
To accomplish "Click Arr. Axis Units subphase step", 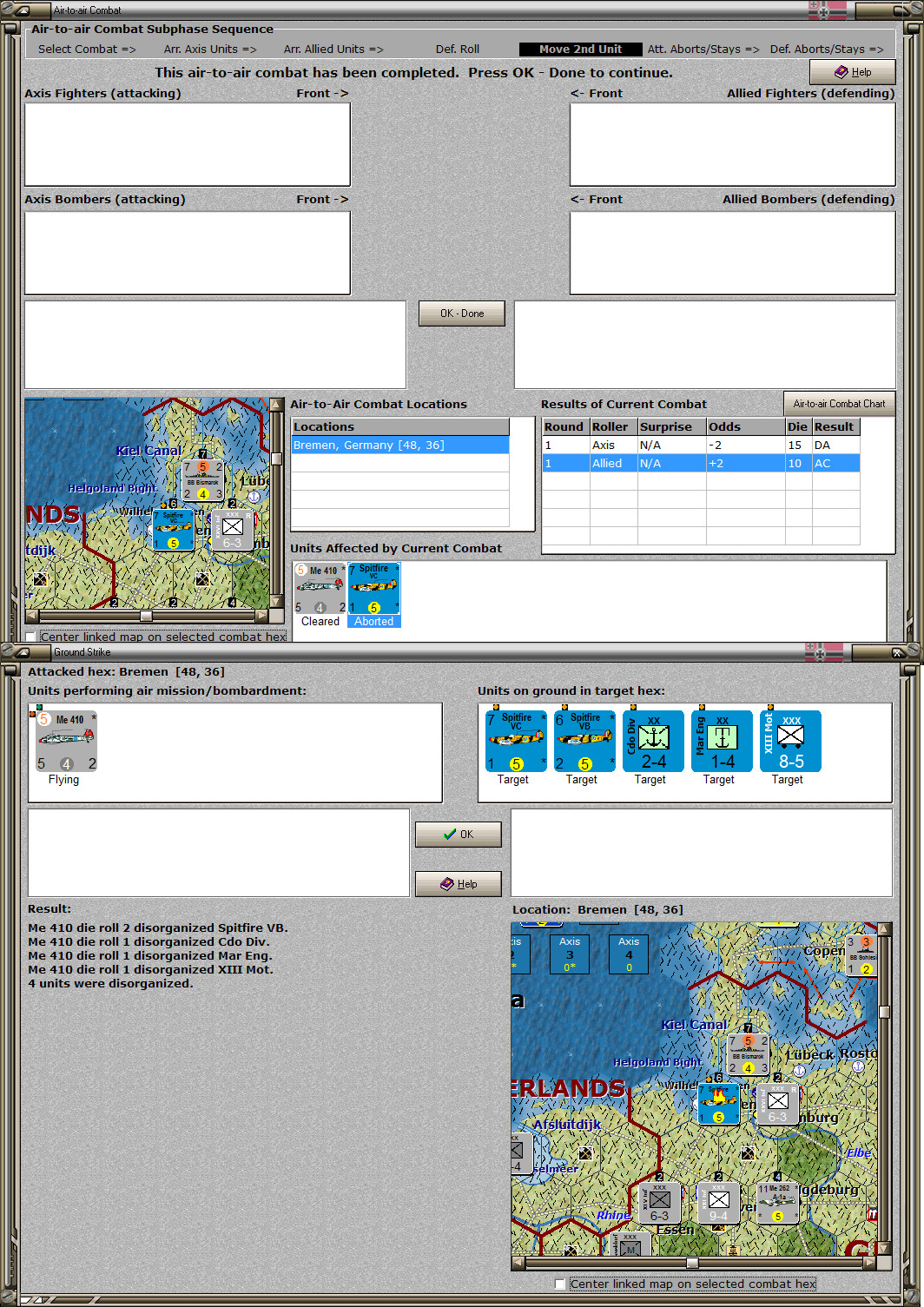I will coord(210,50).
